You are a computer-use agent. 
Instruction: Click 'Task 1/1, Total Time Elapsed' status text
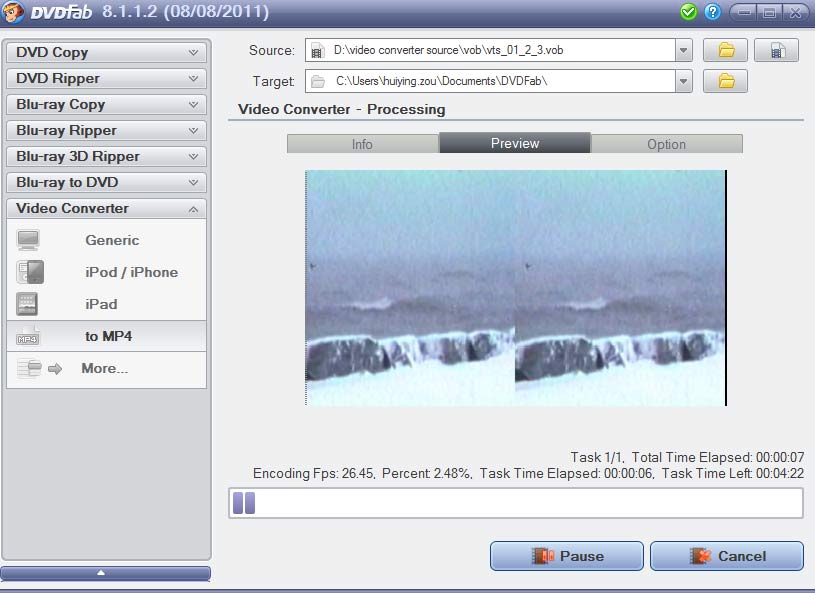(687, 457)
